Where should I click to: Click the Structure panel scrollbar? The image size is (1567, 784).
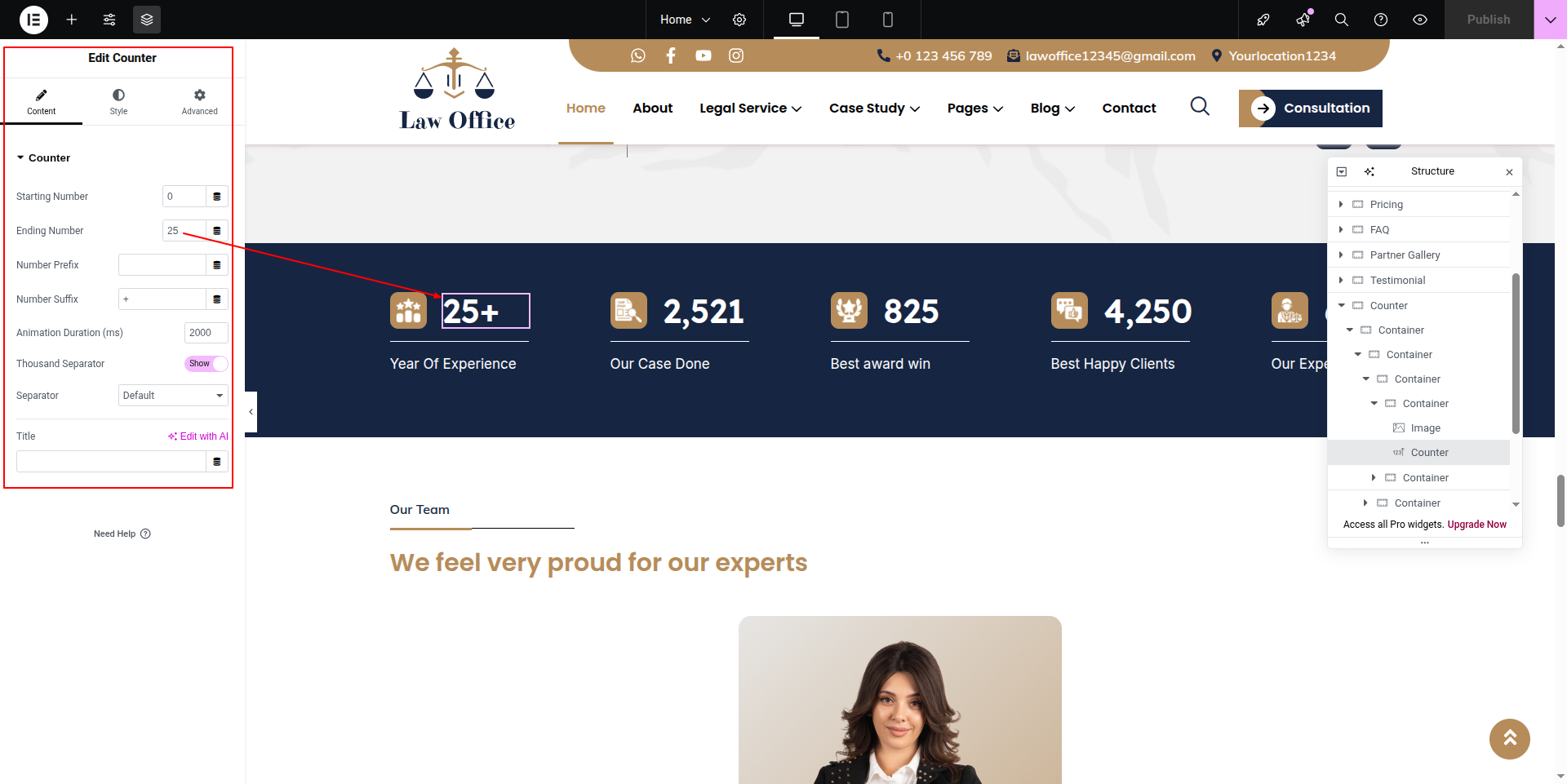[1516, 352]
